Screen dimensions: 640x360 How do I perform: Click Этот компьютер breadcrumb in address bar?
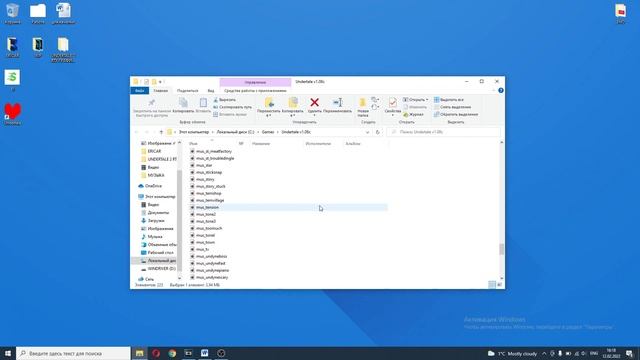194,132
